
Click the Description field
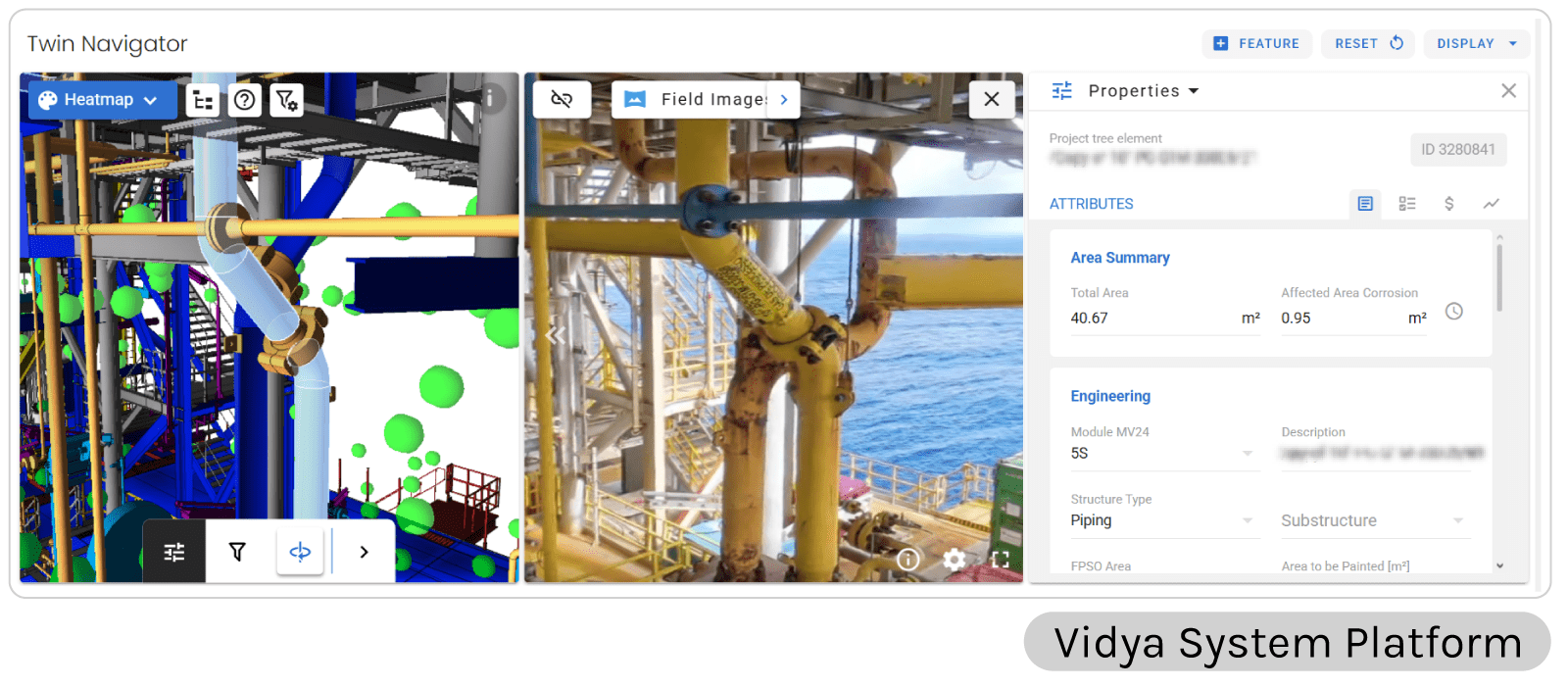click(1376, 454)
